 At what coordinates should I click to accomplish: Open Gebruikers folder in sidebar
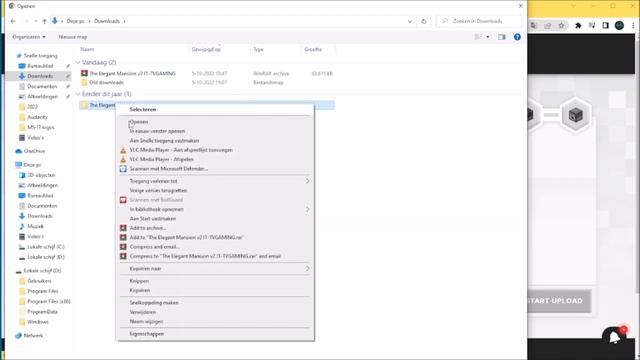point(39,281)
